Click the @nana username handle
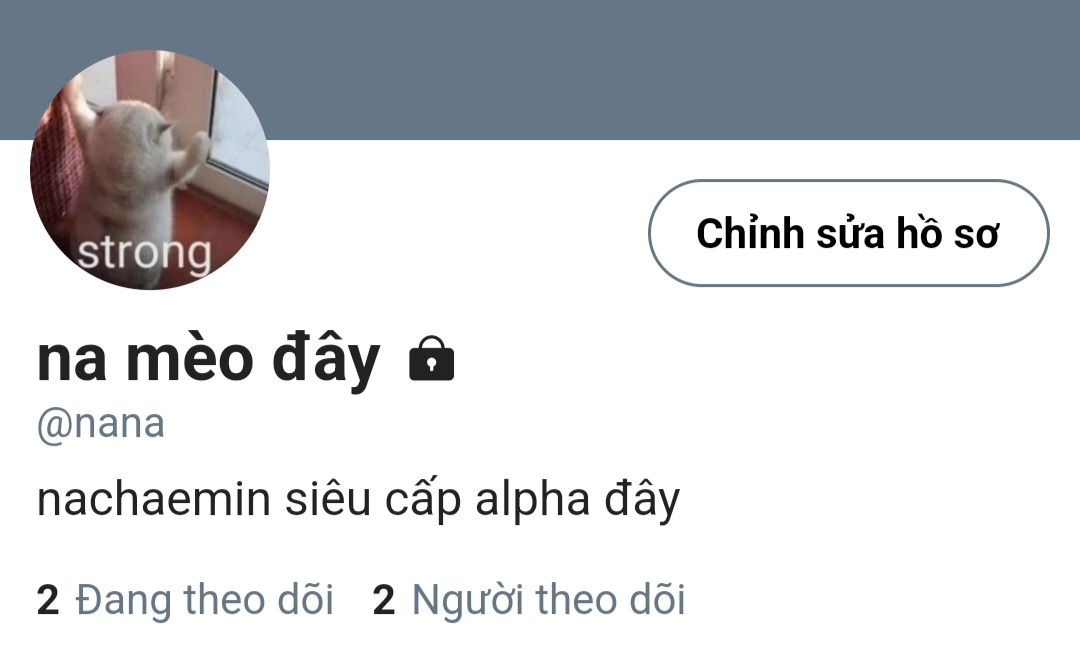 tap(101, 424)
